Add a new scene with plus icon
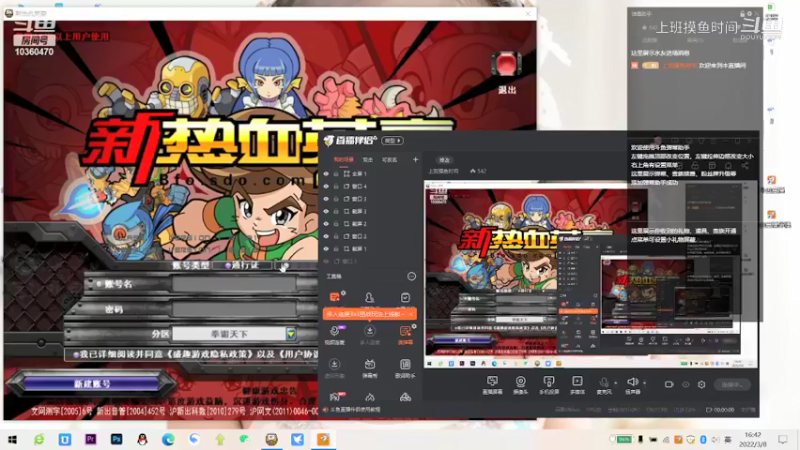The image size is (800, 450). [x=415, y=160]
